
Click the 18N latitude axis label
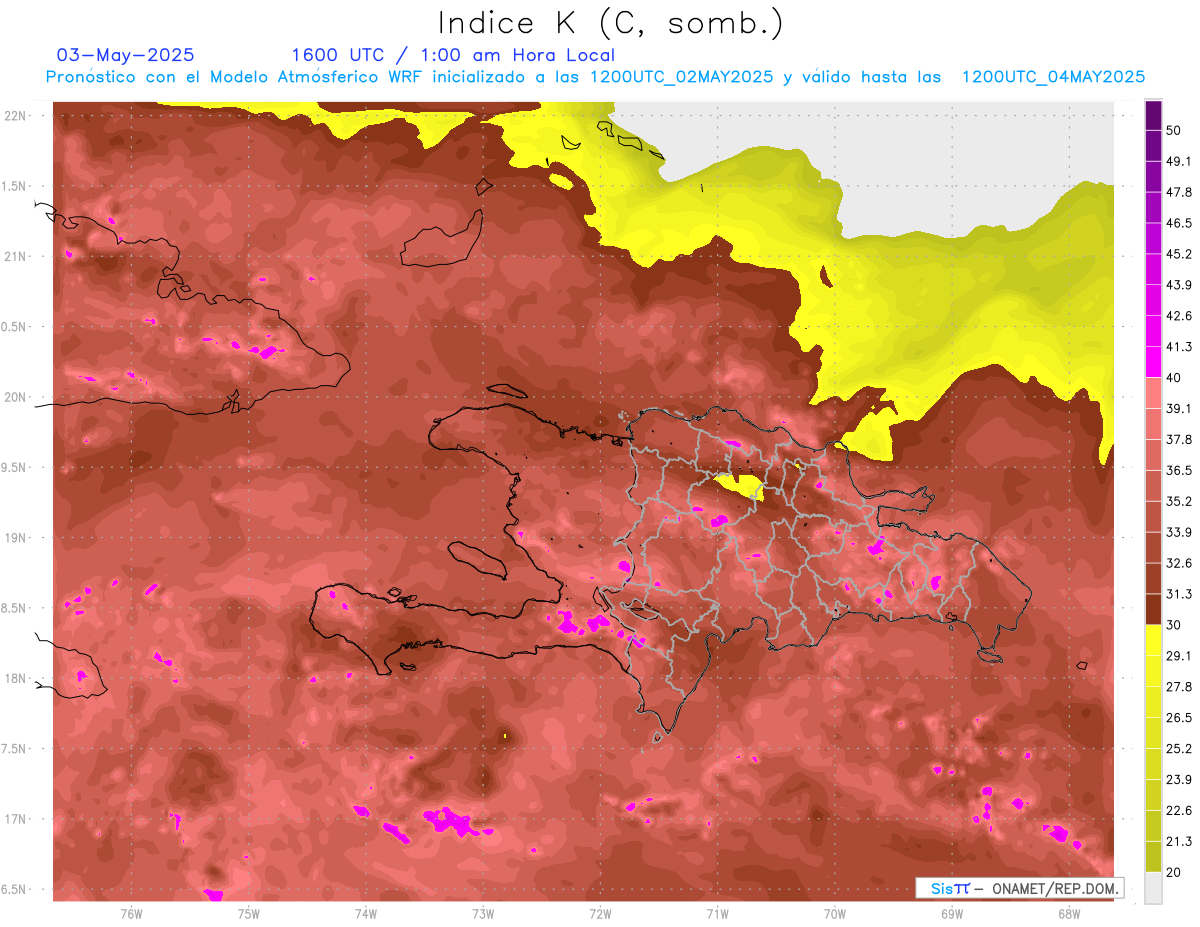17,678
